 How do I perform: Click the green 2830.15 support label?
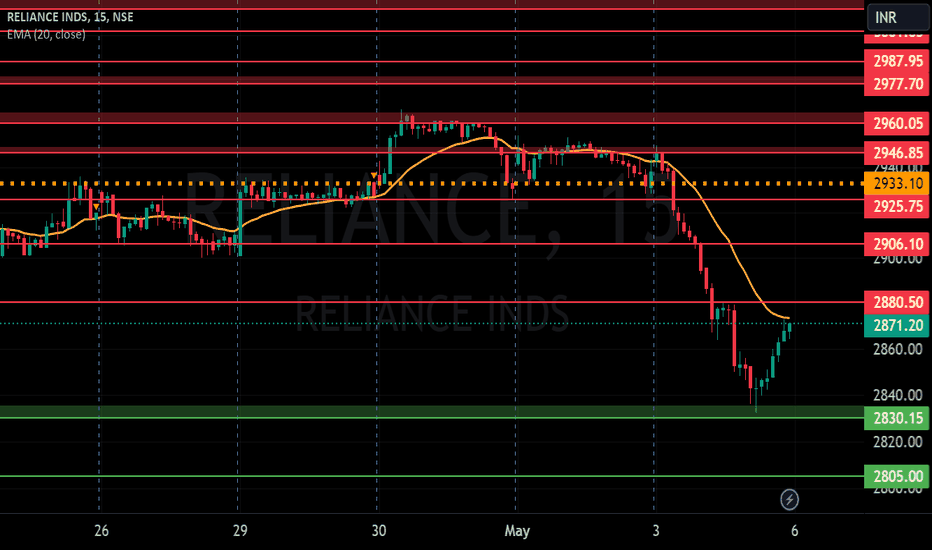(898, 418)
